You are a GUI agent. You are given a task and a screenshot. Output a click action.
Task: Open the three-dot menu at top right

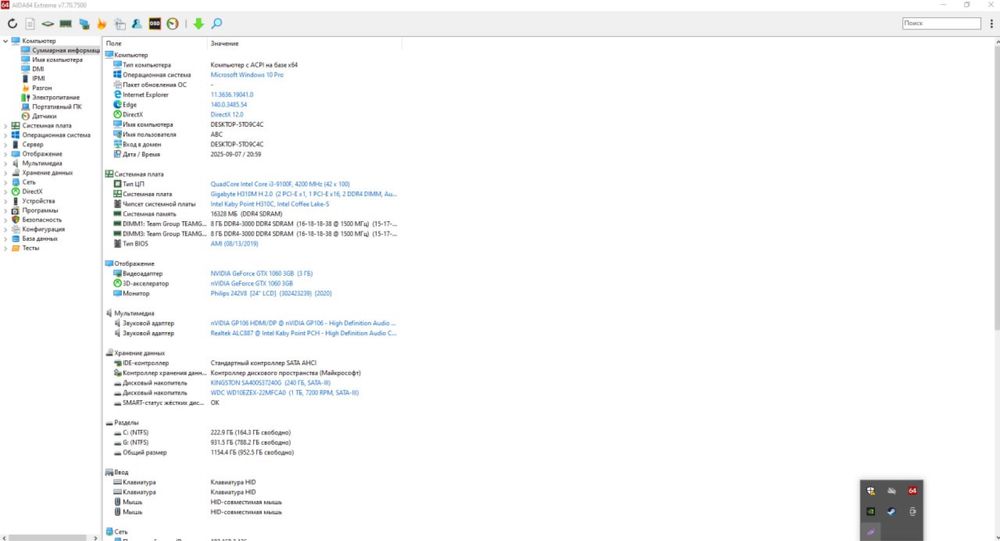pyautogui.click(x=991, y=23)
